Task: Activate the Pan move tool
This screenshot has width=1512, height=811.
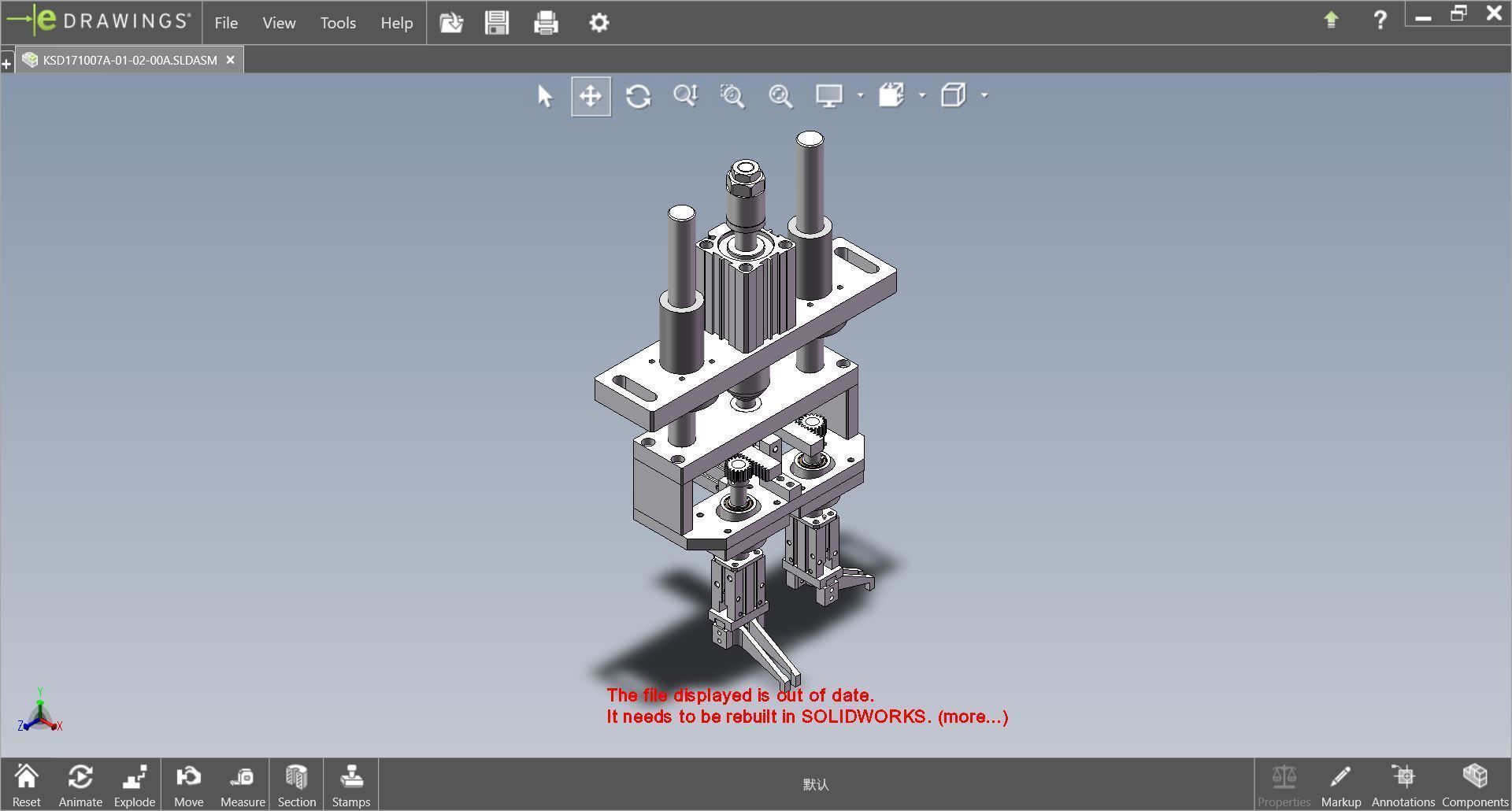Action: 591,96
